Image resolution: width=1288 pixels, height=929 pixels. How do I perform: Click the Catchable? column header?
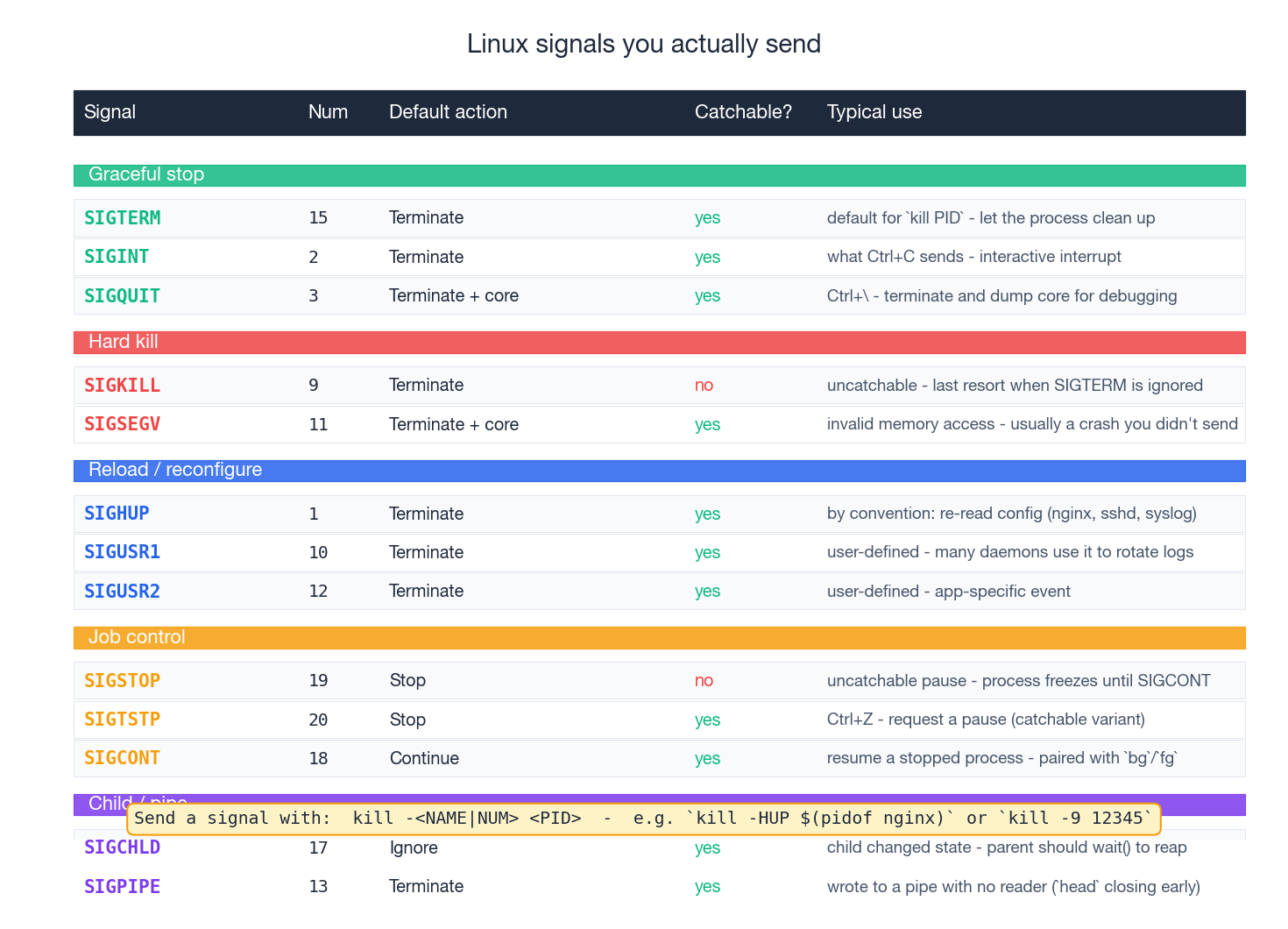pos(742,112)
